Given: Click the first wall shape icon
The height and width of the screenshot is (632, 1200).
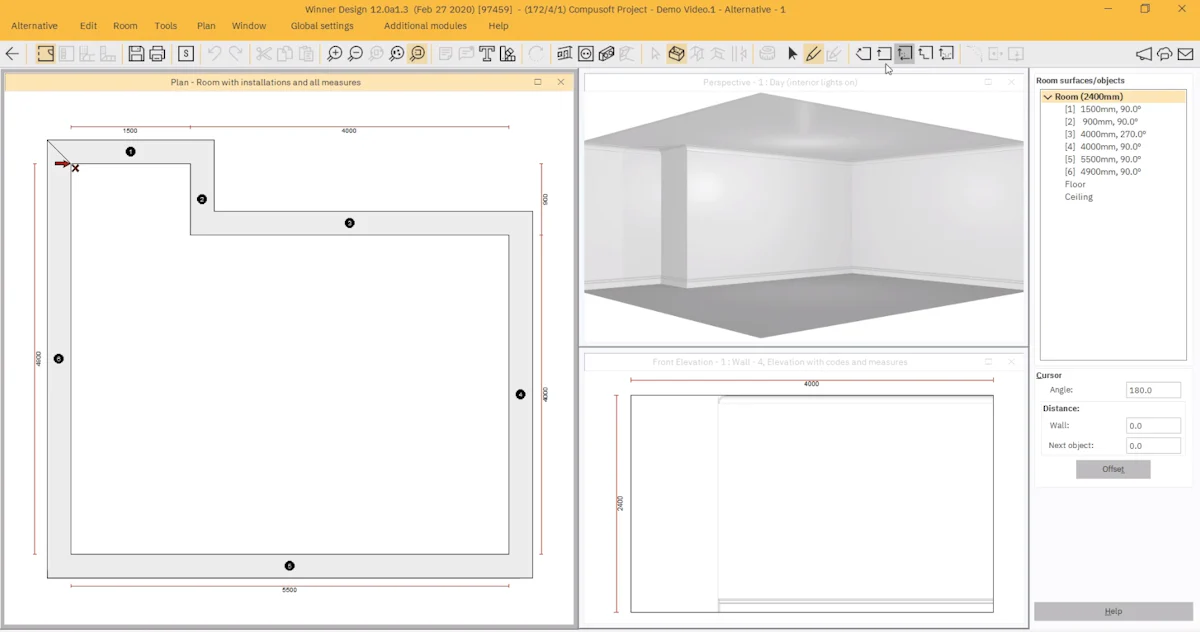Looking at the screenshot, I should 863,54.
